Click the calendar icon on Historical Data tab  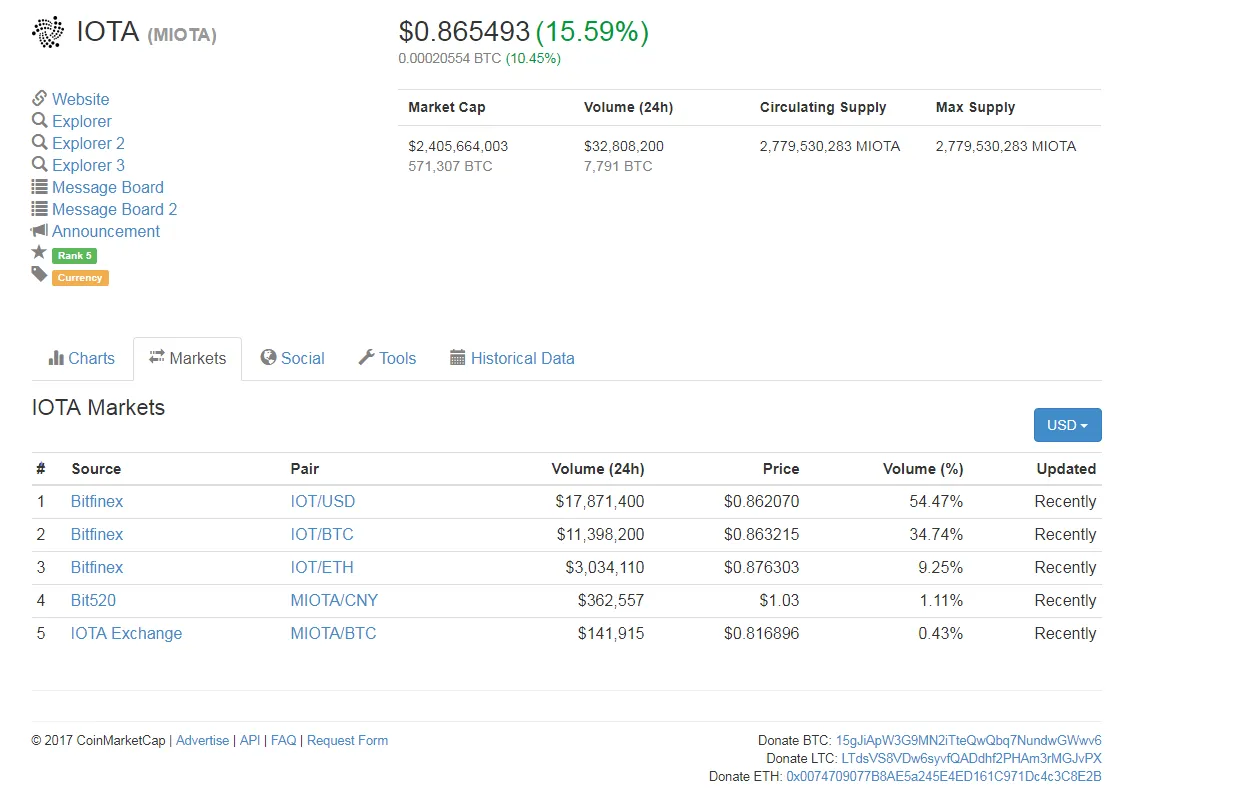click(x=458, y=357)
